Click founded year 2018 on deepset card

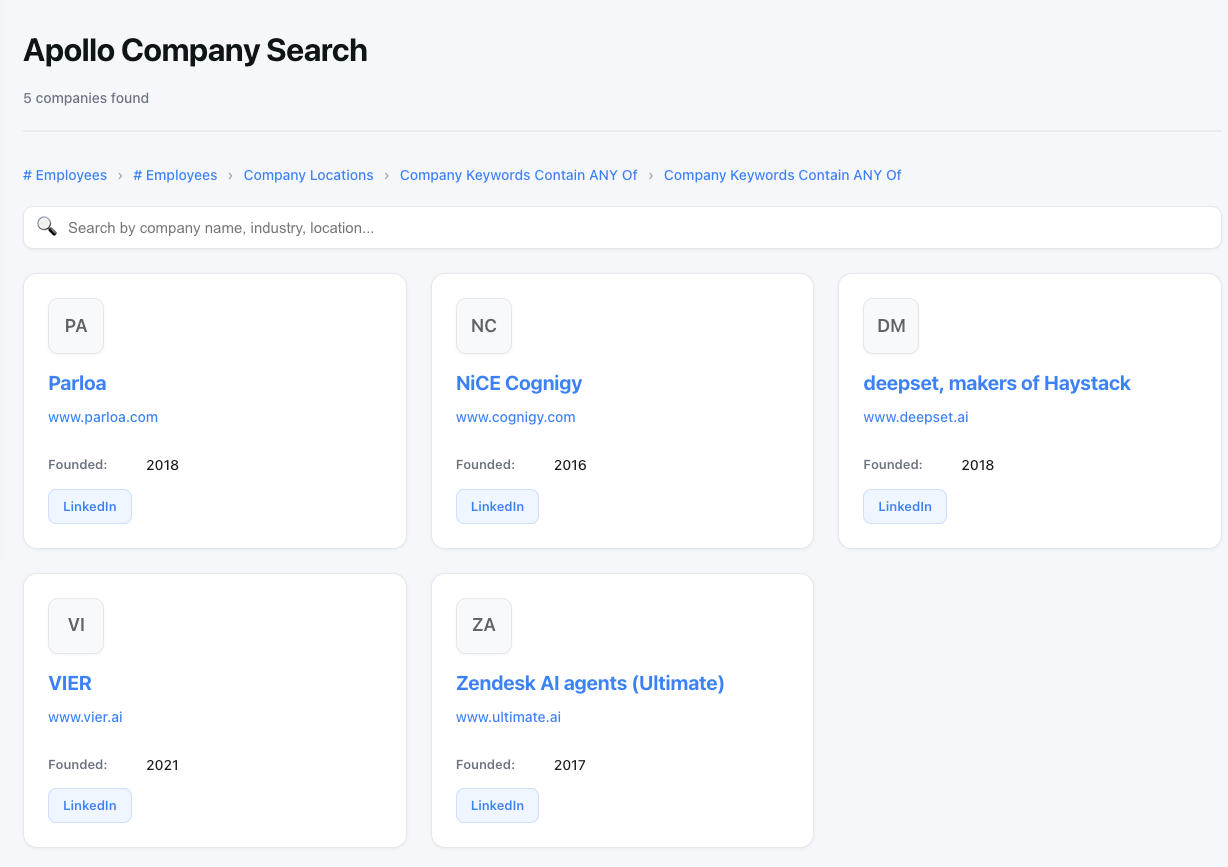[x=978, y=465]
